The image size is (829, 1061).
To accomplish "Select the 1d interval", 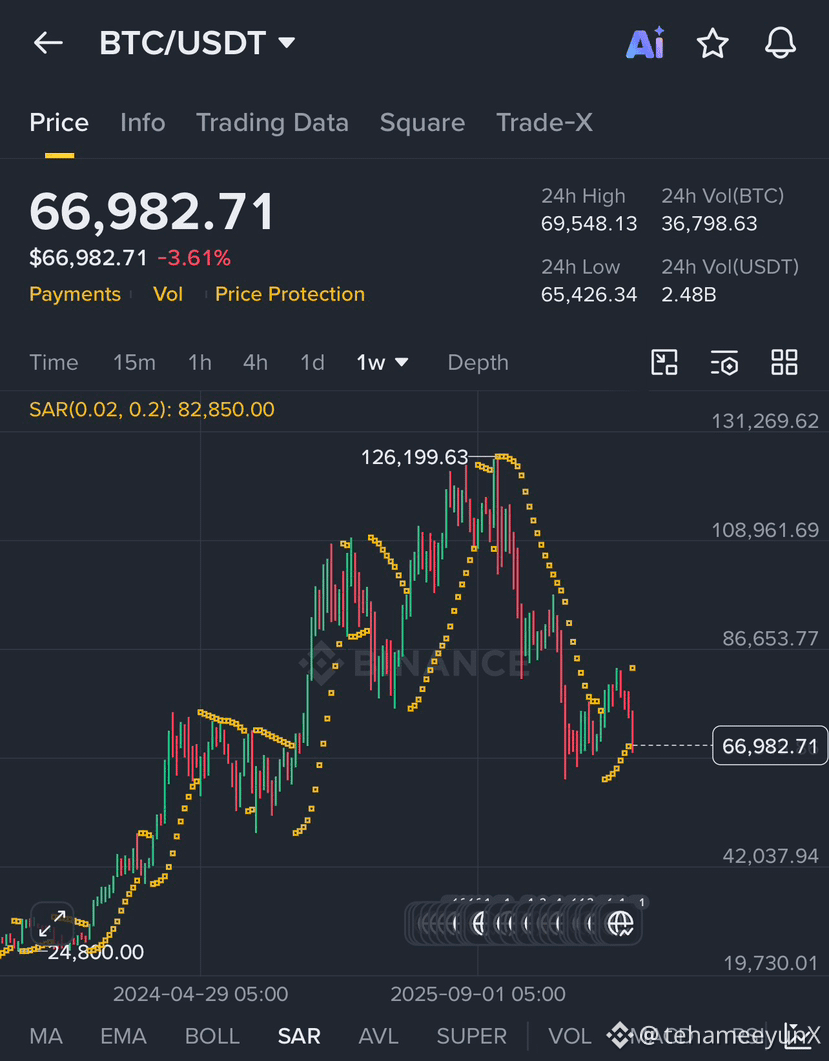I will (x=312, y=363).
